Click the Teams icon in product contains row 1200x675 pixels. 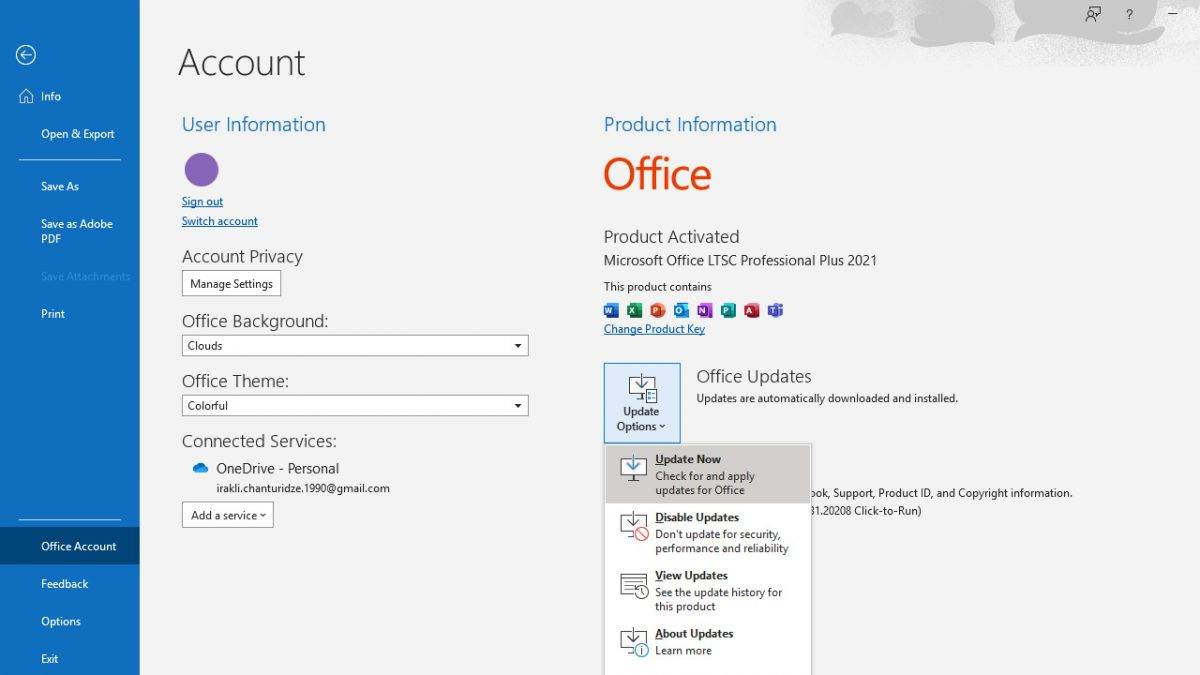pyautogui.click(x=773, y=310)
